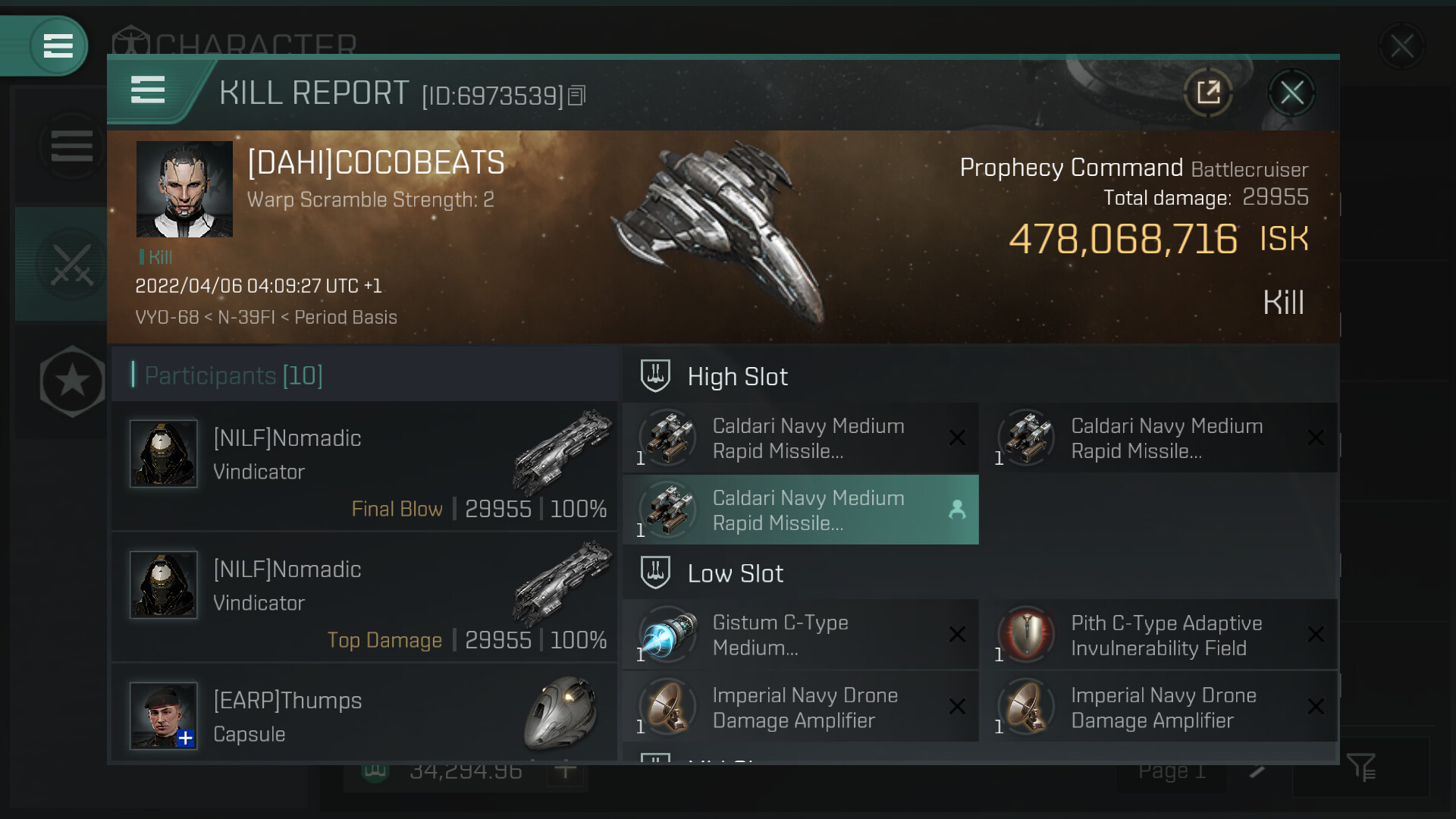Click the COCOBEATS pilot portrait
Screen dimensions: 1456x819
tap(184, 190)
